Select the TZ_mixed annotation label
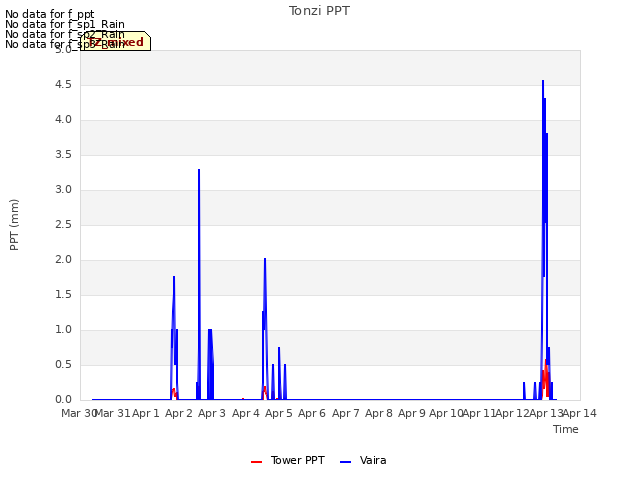 [116, 41]
